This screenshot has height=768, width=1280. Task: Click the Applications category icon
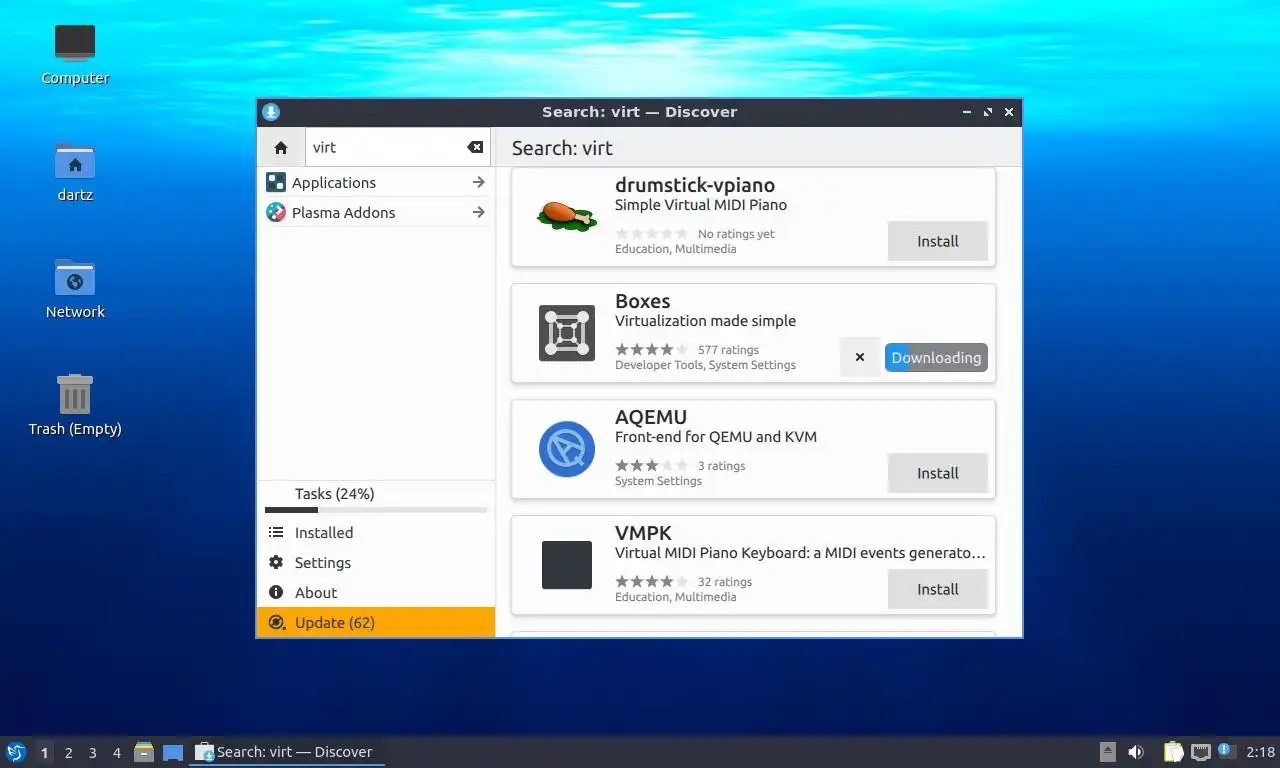click(276, 182)
